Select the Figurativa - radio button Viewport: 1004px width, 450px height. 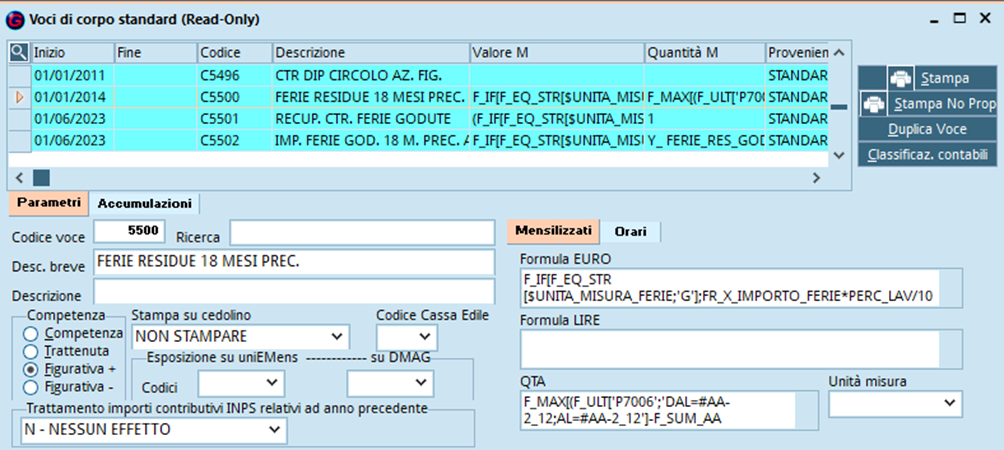[x=29, y=387]
